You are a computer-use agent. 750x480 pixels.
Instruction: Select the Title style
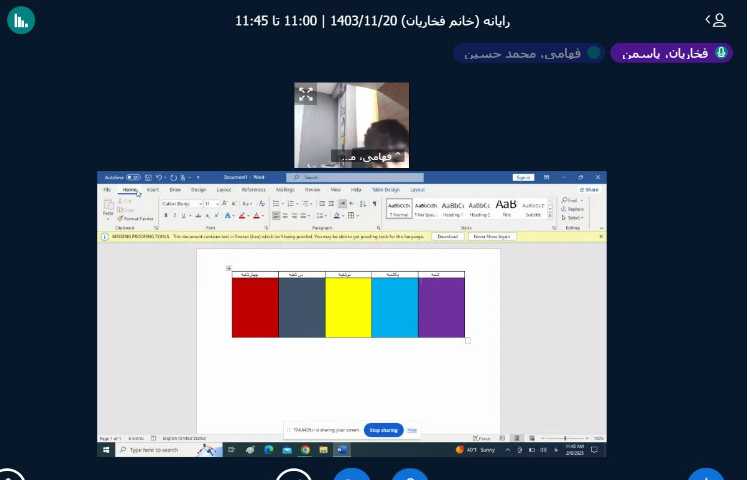[x=506, y=208]
